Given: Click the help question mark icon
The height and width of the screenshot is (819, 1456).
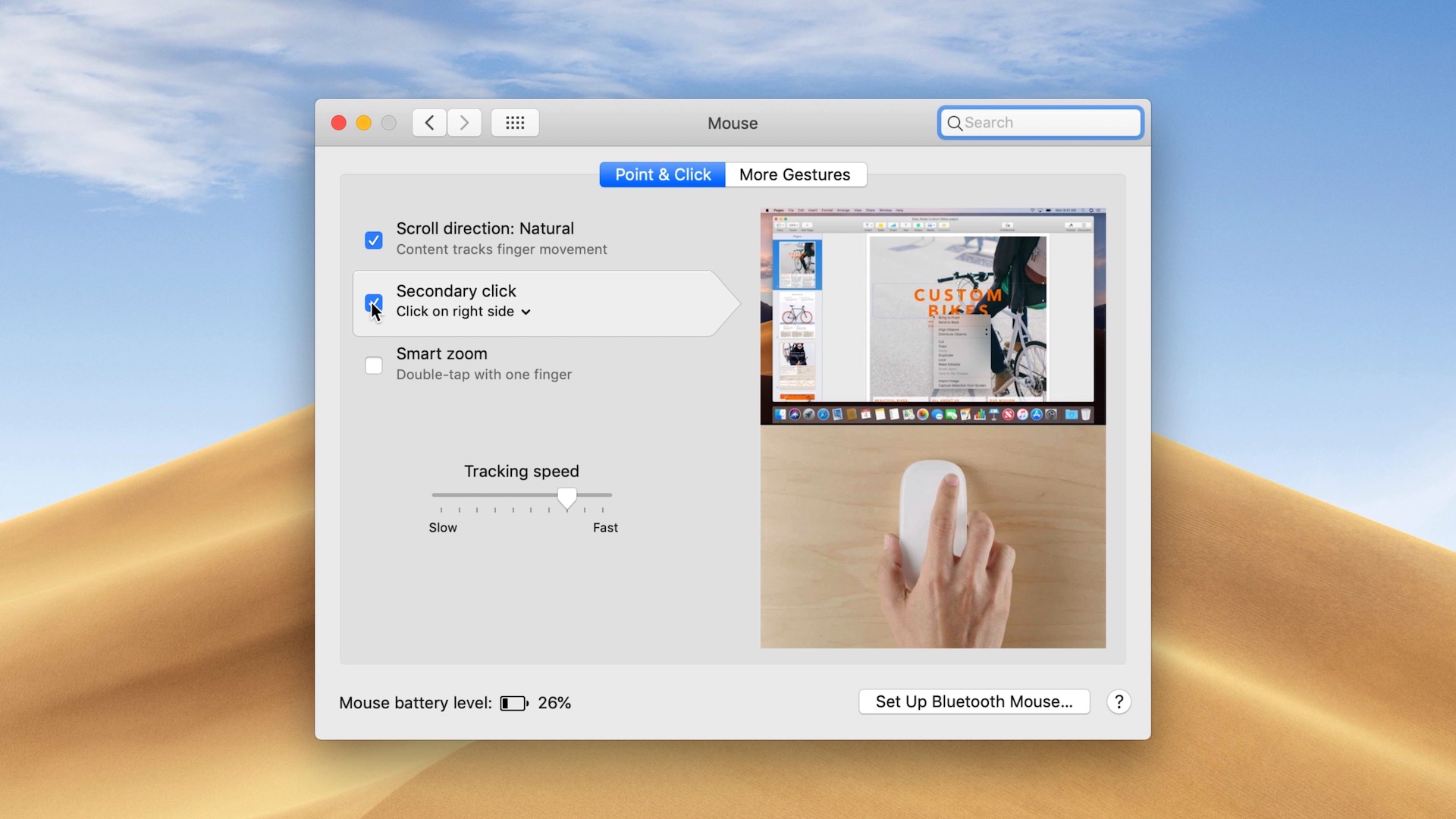Looking at the screenshot, I should click(x=1119, y=701).
